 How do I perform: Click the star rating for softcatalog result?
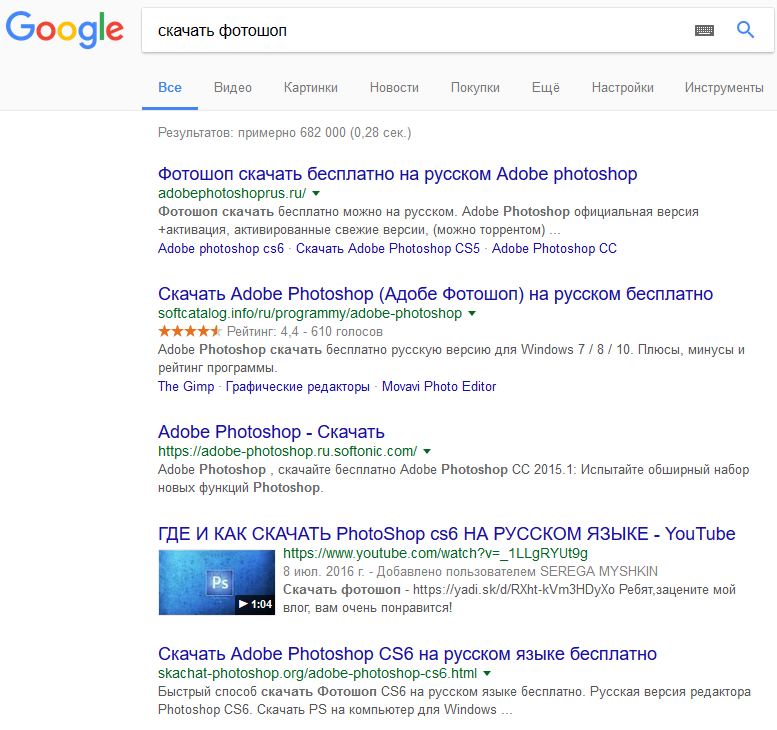(190, 331)
